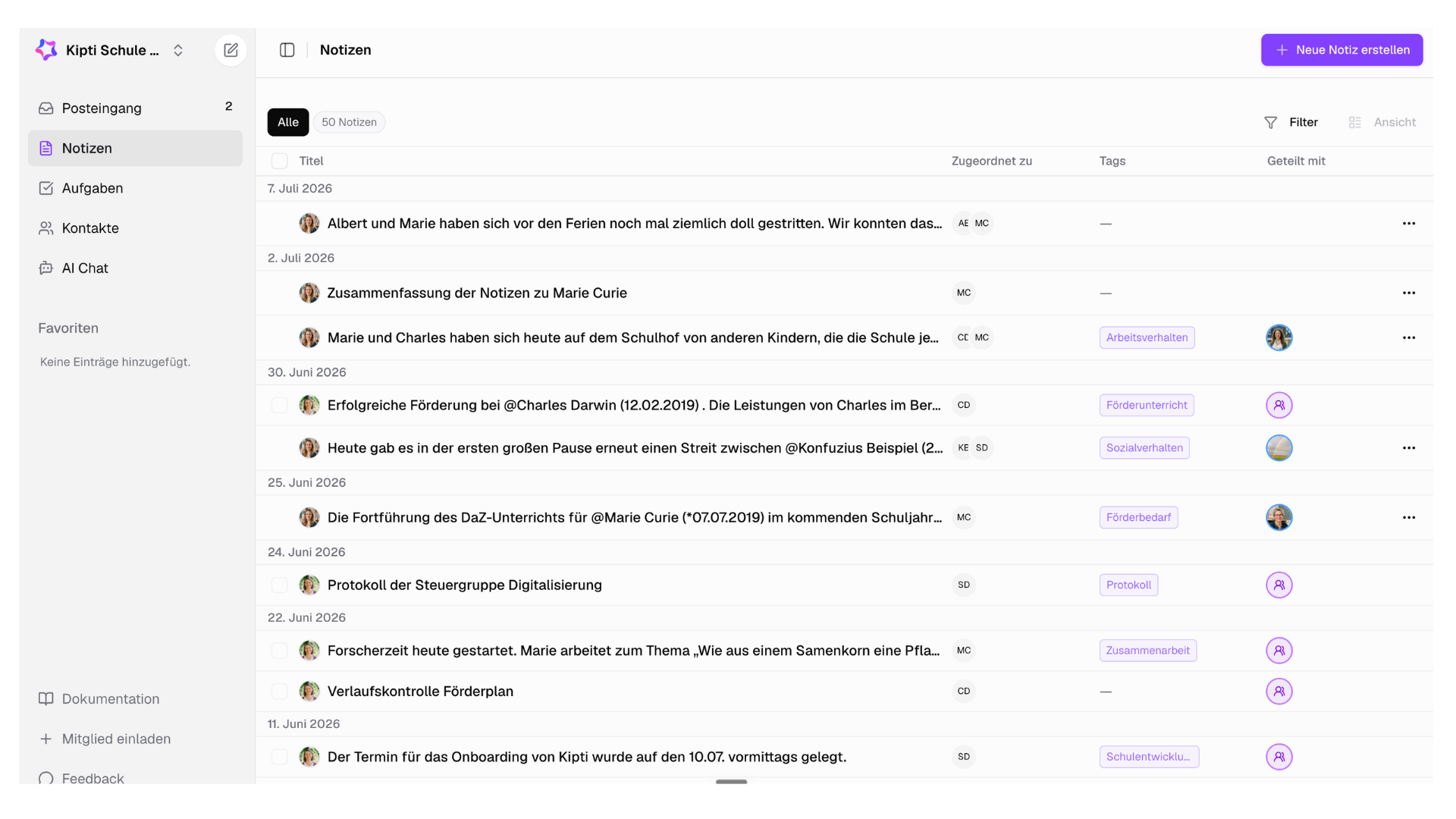Select the Alle tab
The image size is (1456, 819).
[288, 123]
